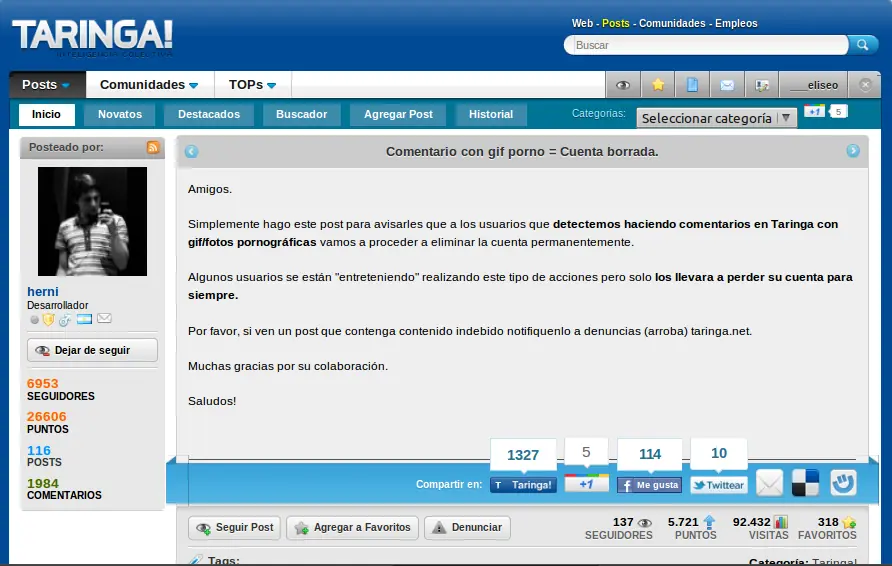
Task: Click the Buscar search field
Action: point(706,45)
